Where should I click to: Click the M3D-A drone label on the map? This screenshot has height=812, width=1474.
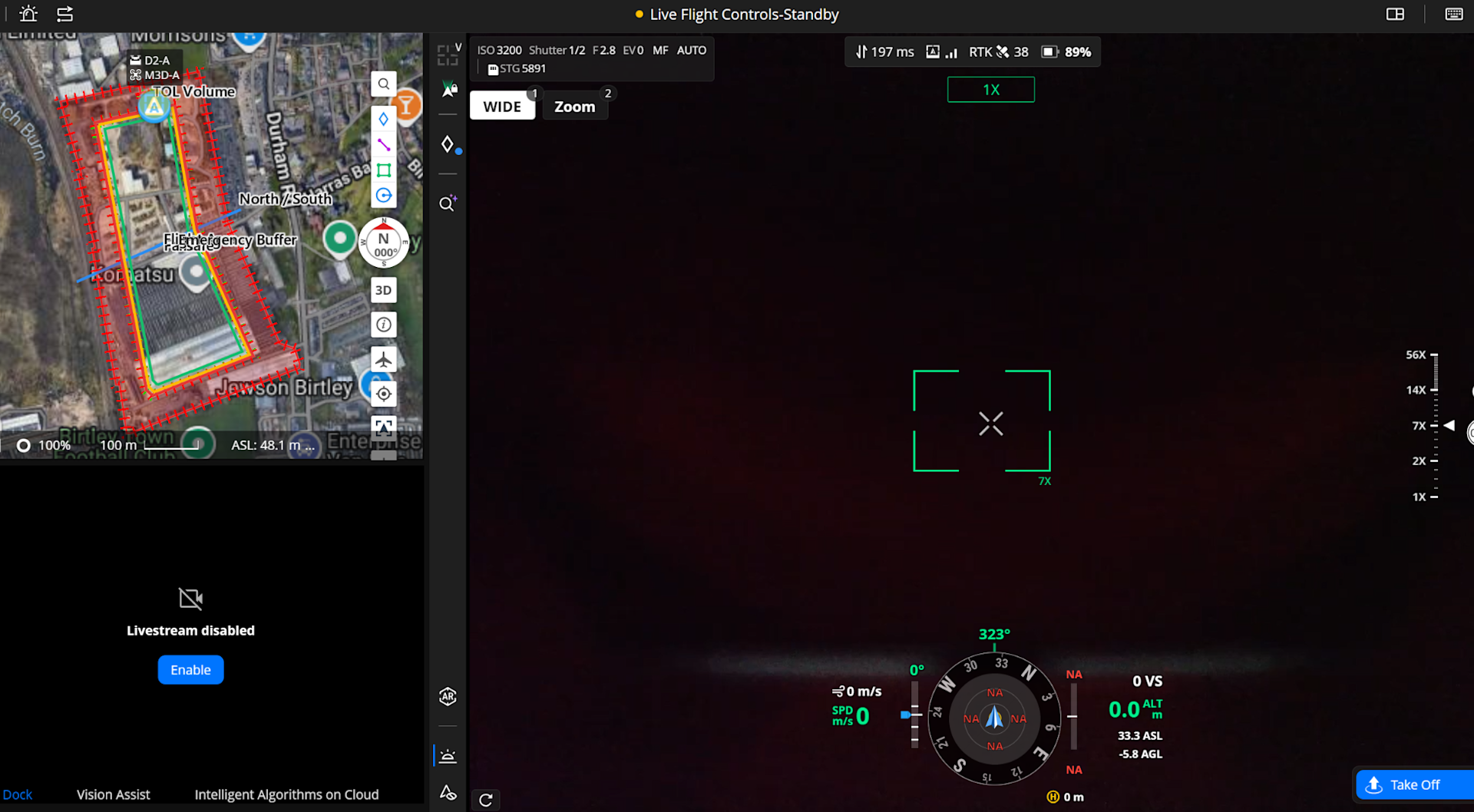click(x=154, y=74)
